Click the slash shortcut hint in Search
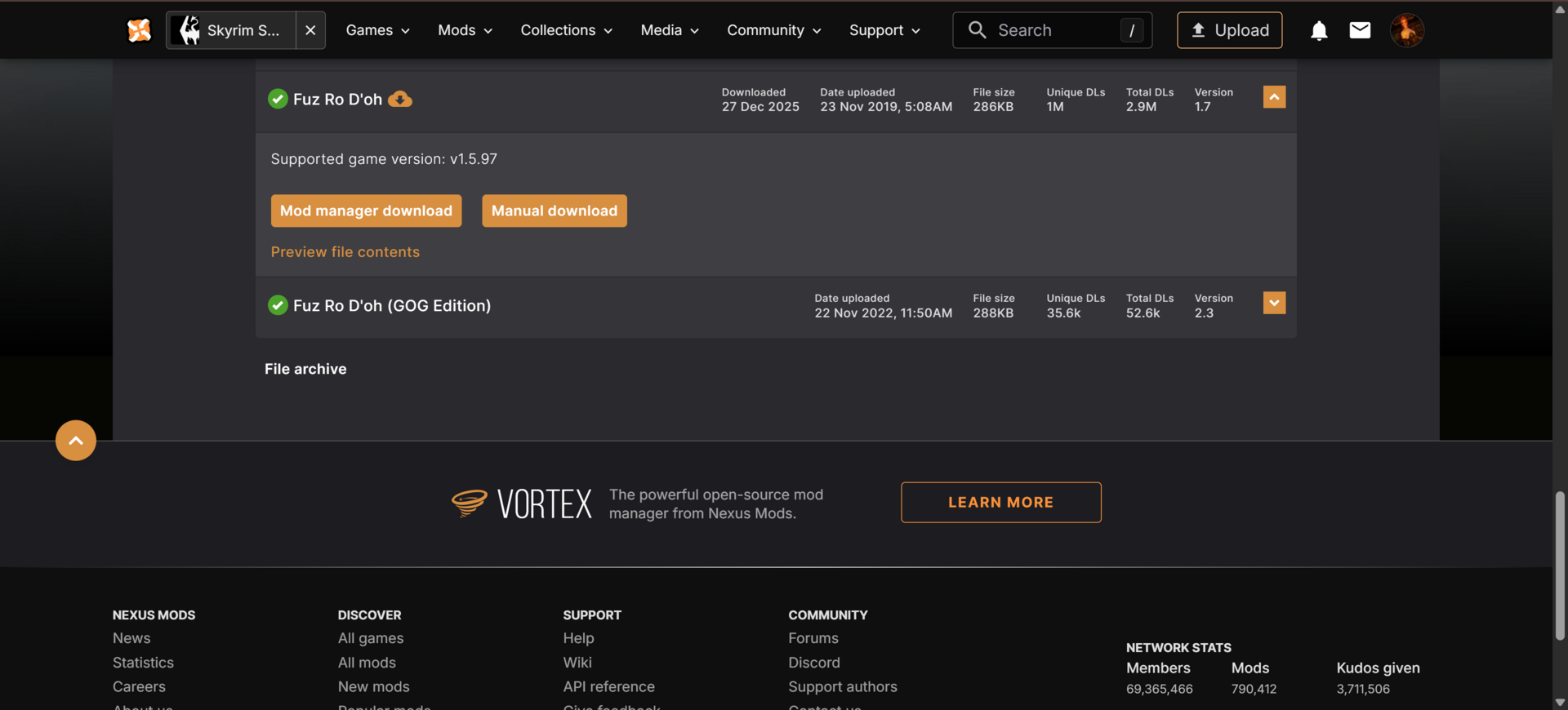 [1131, 30]
